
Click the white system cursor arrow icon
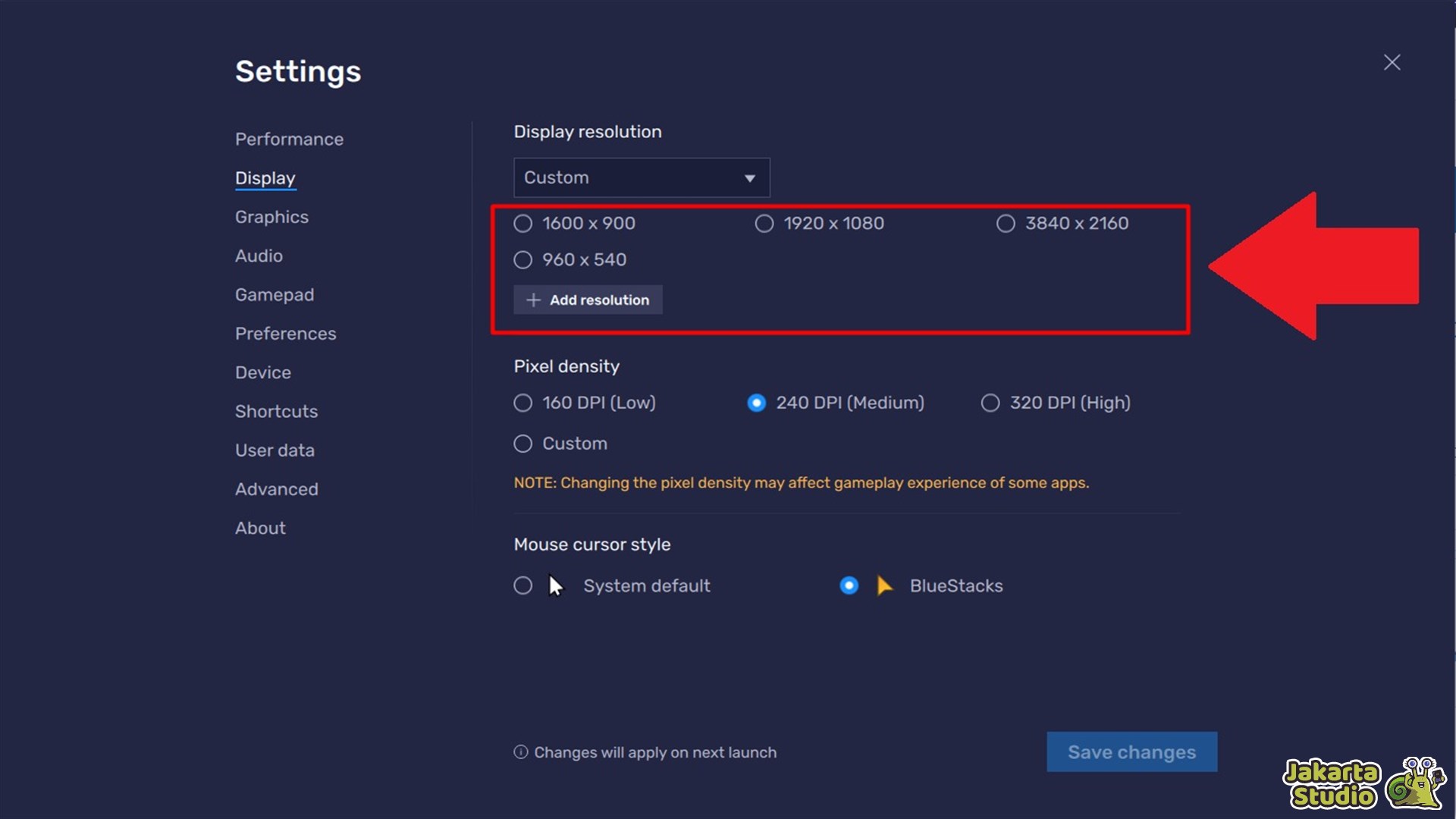[556, 585]
